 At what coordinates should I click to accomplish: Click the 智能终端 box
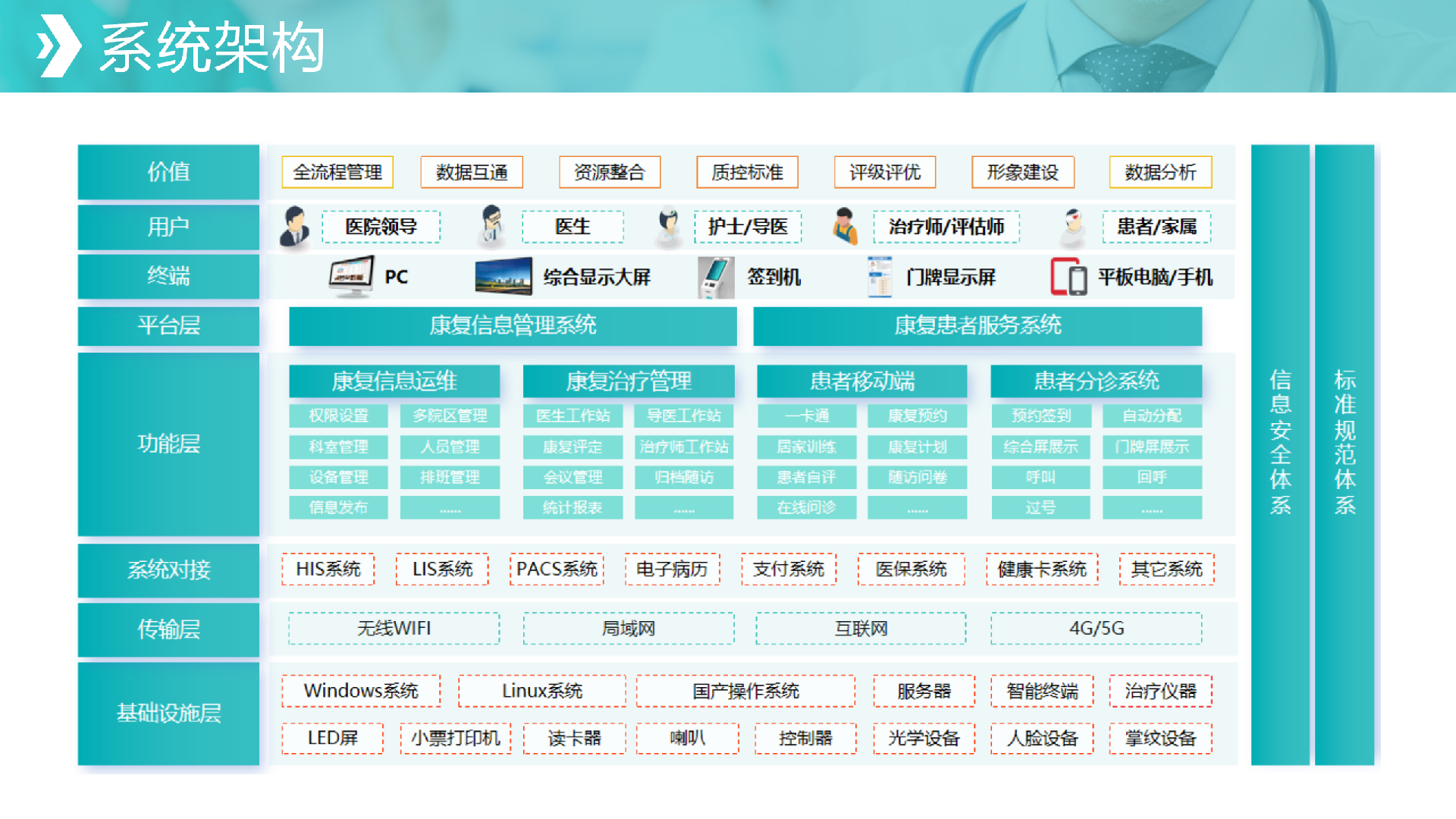1042,691
